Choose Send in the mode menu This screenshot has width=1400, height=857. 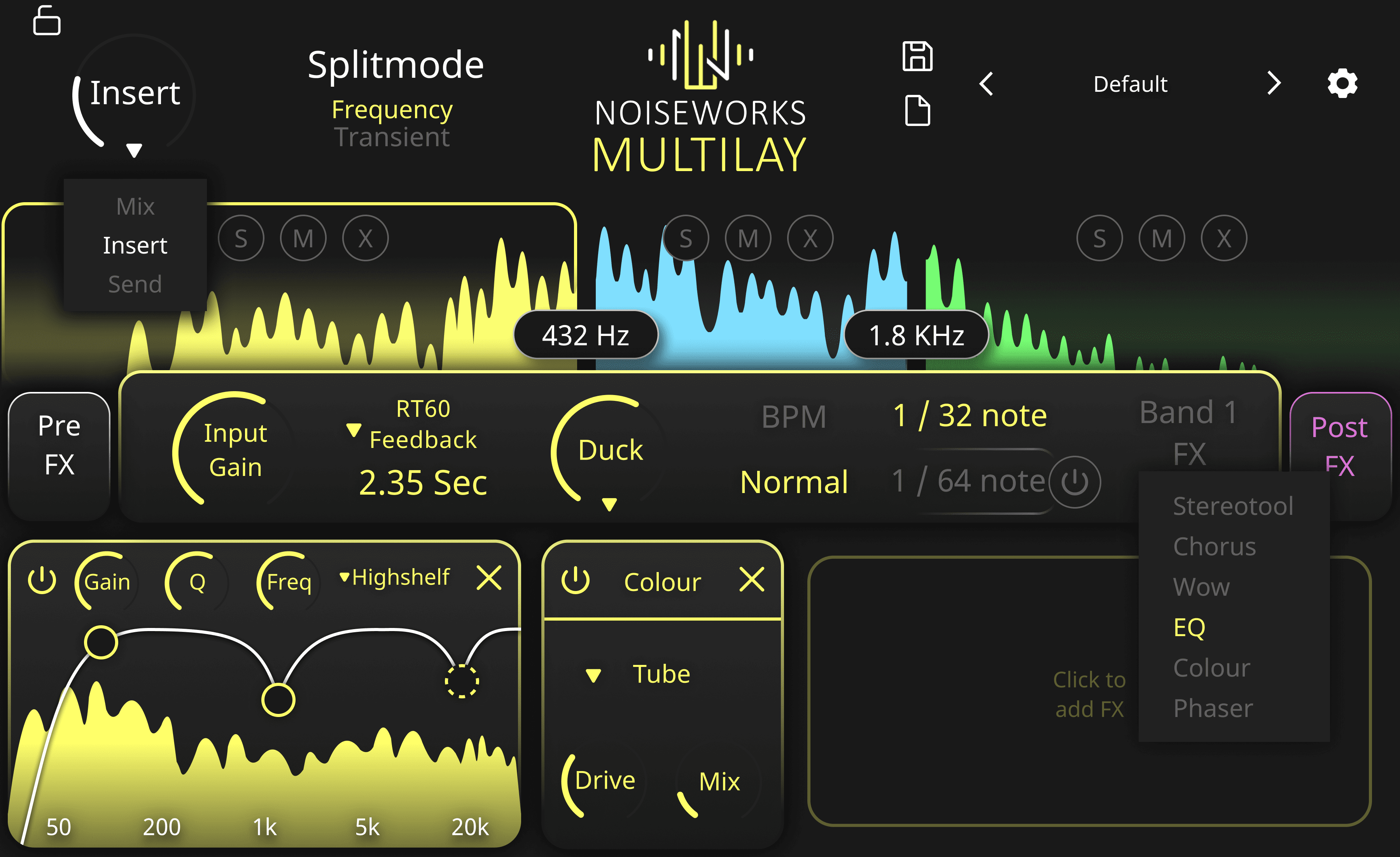(x=135, y=284)
